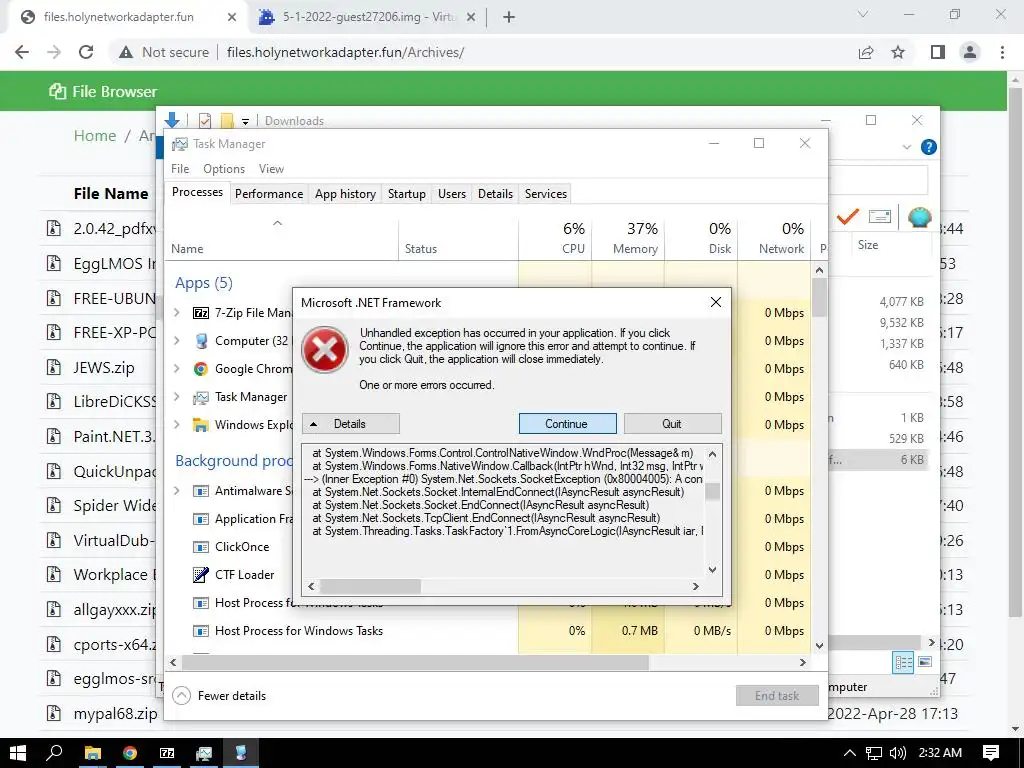
Task: Sort by the Network column header
Action: [775, 238]
